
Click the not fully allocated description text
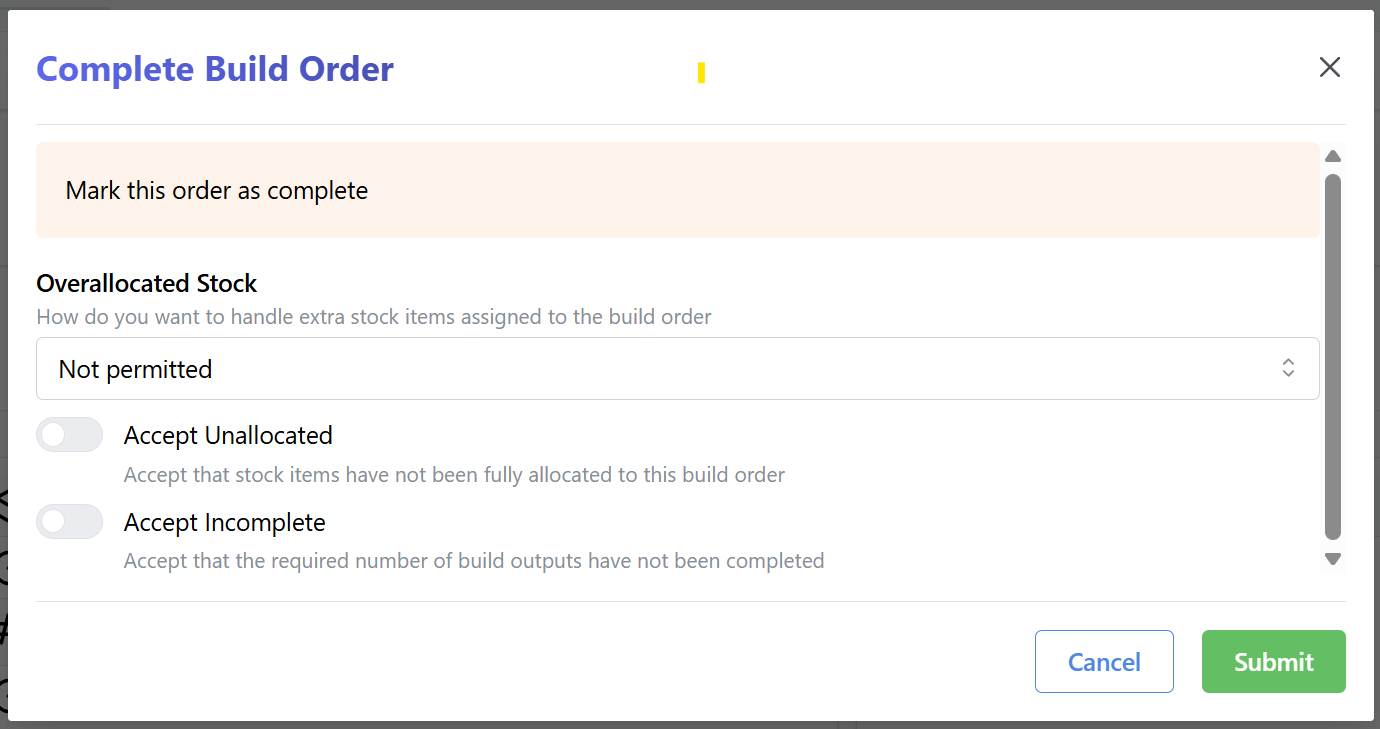(454, 475)
